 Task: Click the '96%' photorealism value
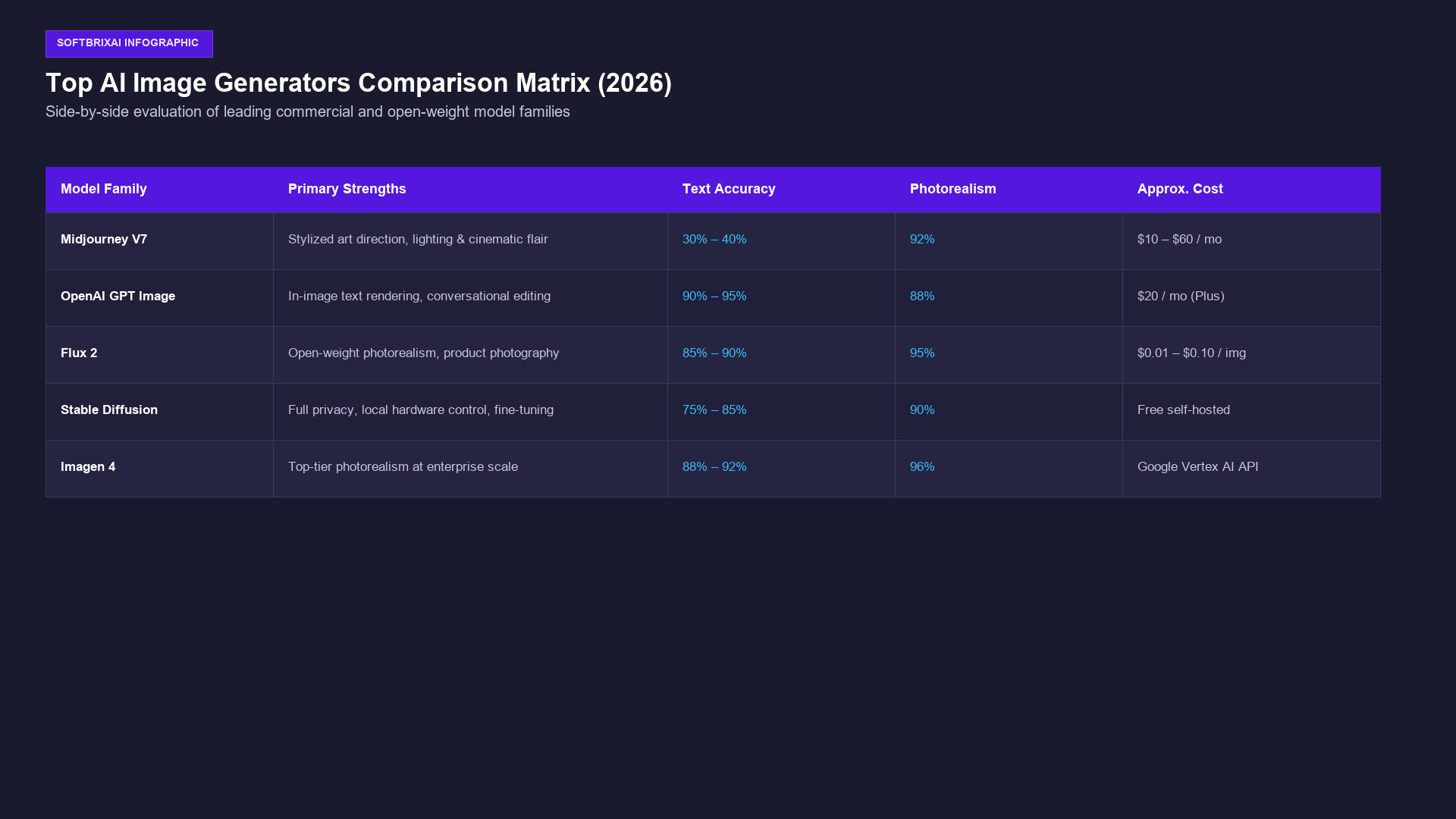coord(922,467)
